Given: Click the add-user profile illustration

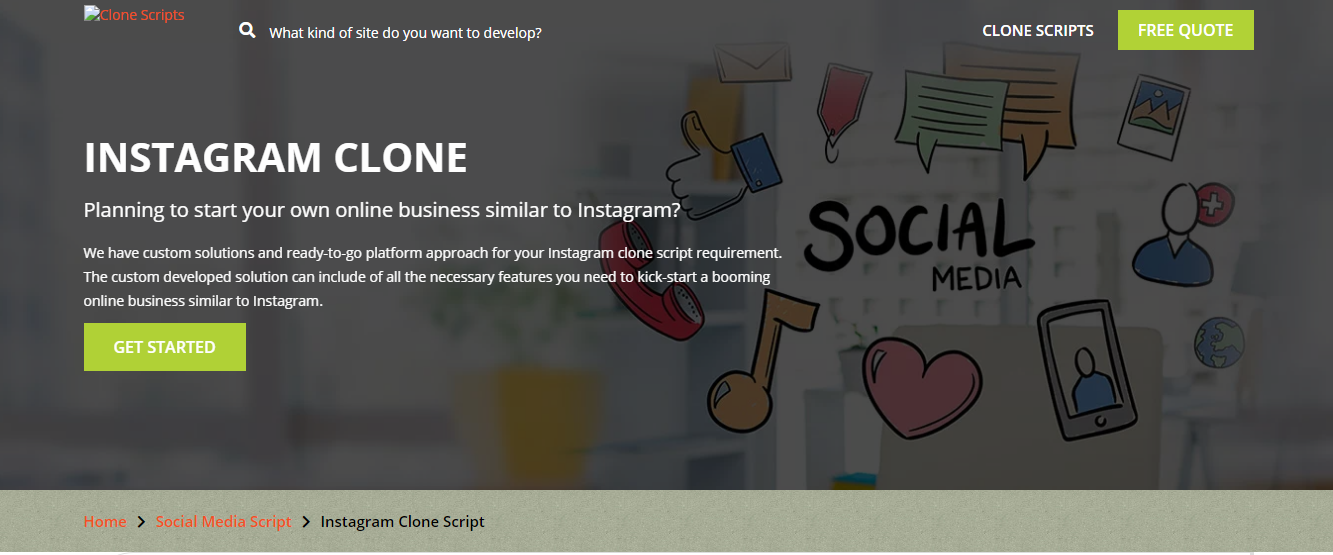Looking at the screenshot, I should pyautogui.click(x=1183, y=234).
